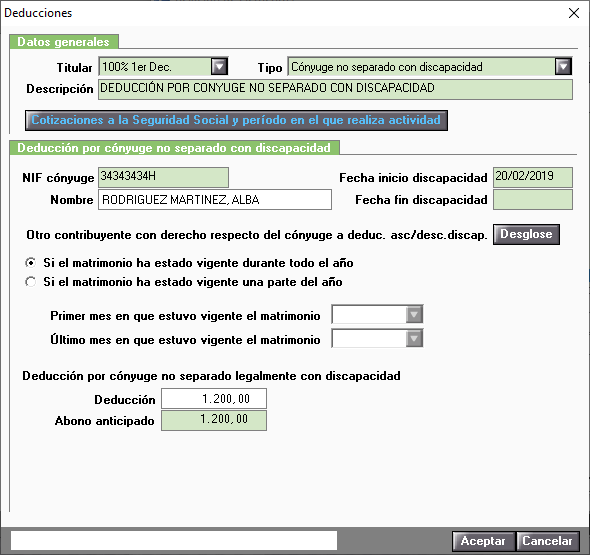This screenshot has width=590, height=555.
Task: Click 'Otro contribuyente con derecho' label text
Action: tap(257, 235)
